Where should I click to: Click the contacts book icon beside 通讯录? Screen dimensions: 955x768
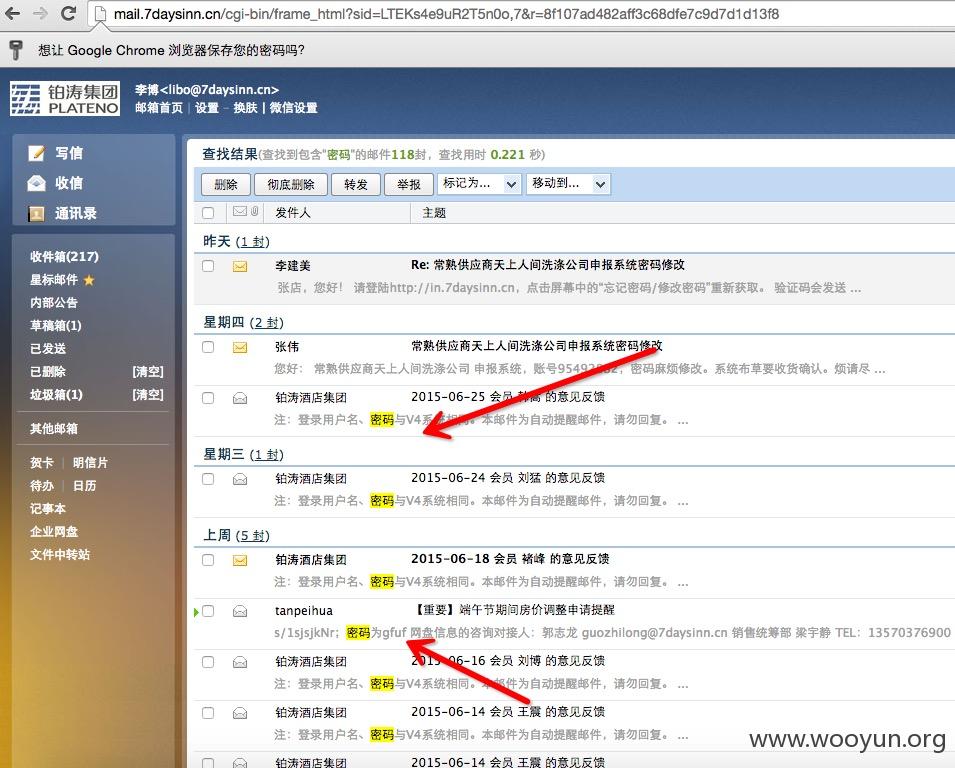[37, 213]
